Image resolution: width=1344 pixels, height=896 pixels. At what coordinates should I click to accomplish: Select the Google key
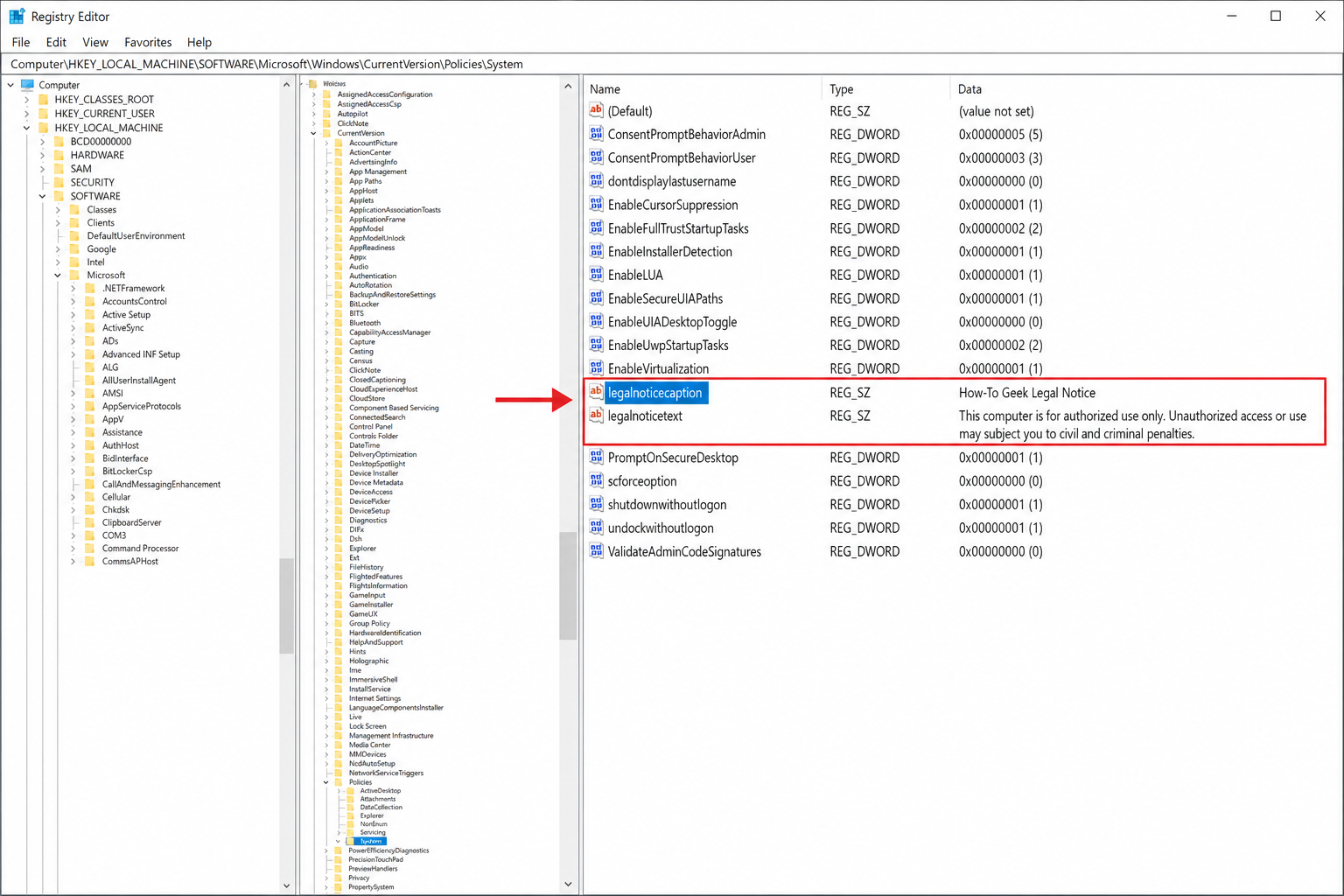[101, 249]
